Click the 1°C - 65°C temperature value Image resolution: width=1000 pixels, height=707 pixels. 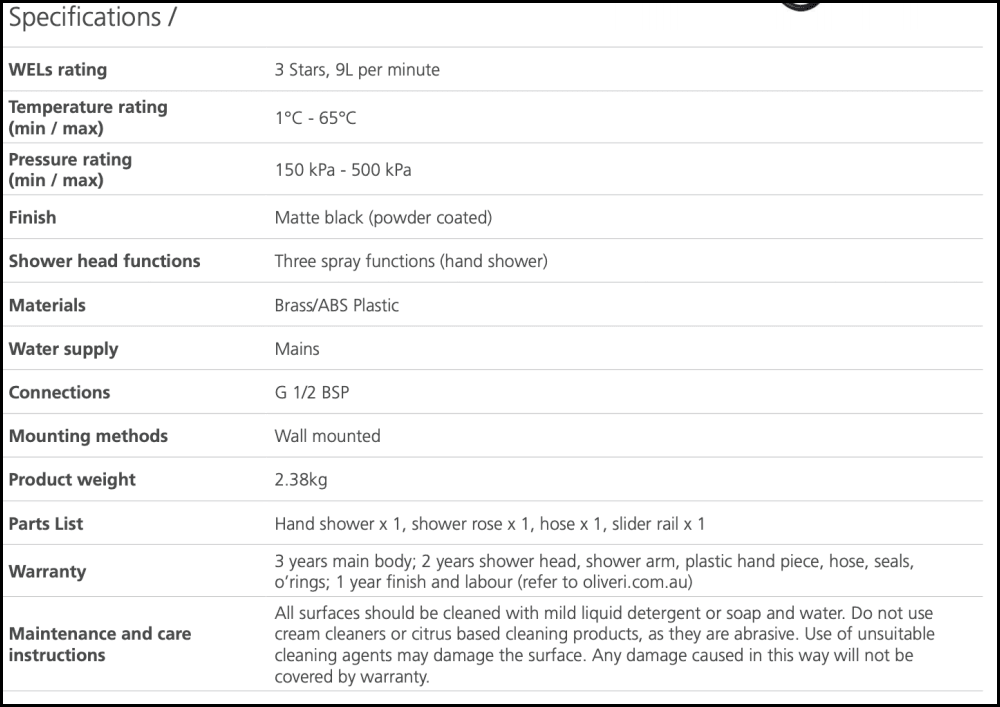pyautogui.click(x=315, y=118)
